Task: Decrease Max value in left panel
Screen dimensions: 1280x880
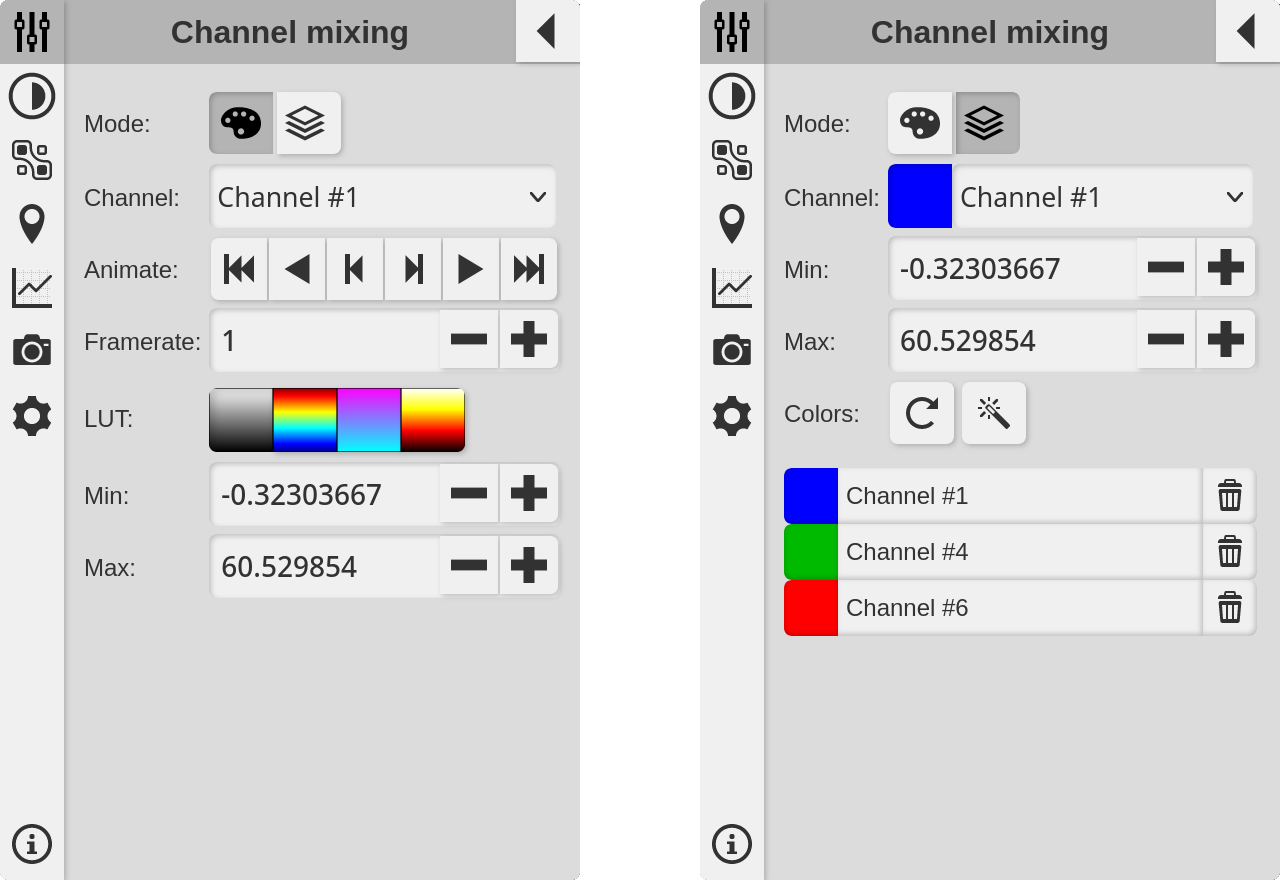Action: (469, 566)
